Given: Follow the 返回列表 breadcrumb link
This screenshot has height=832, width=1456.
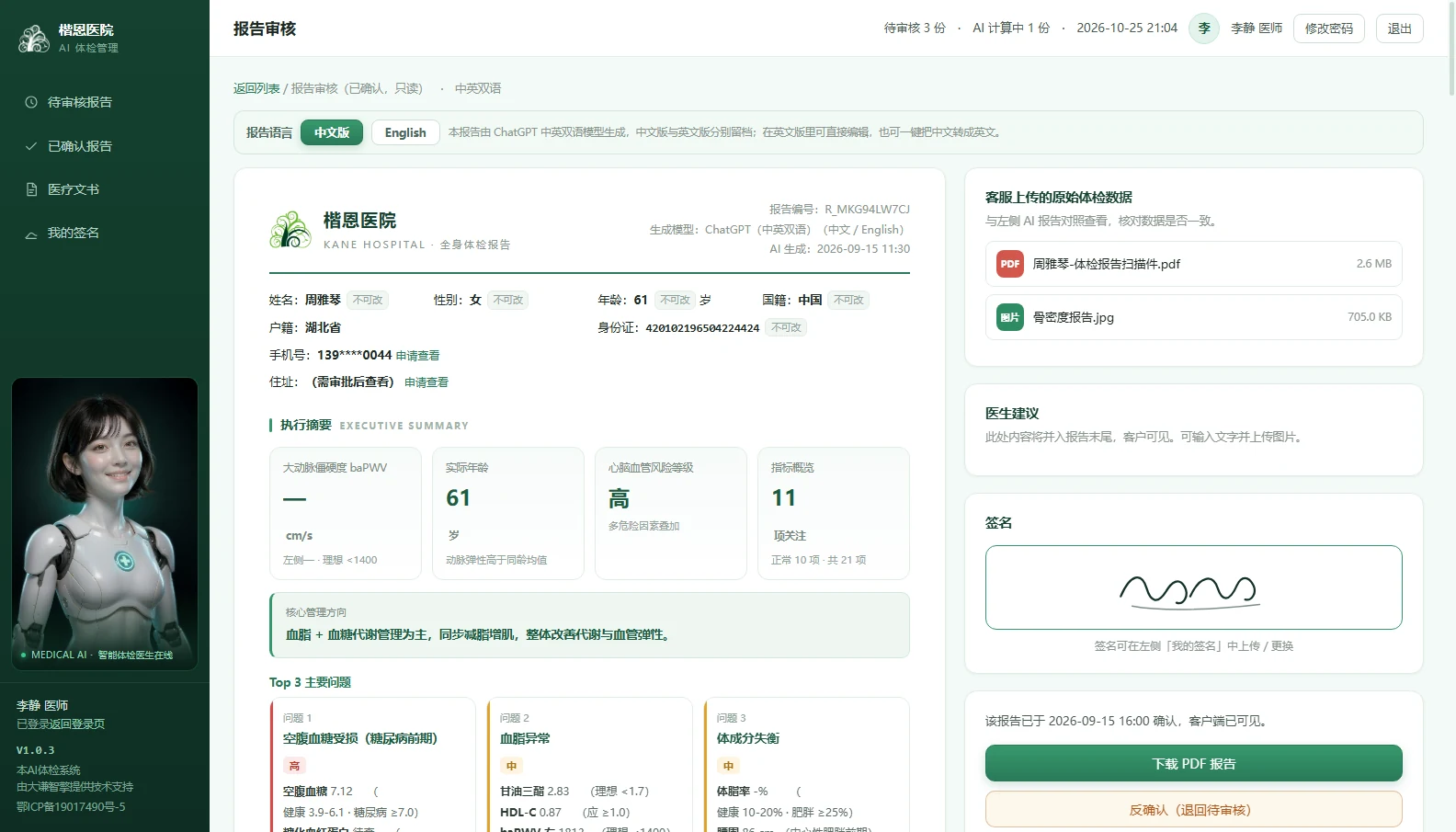Looking at the screenshot, I should pos(256,88).
